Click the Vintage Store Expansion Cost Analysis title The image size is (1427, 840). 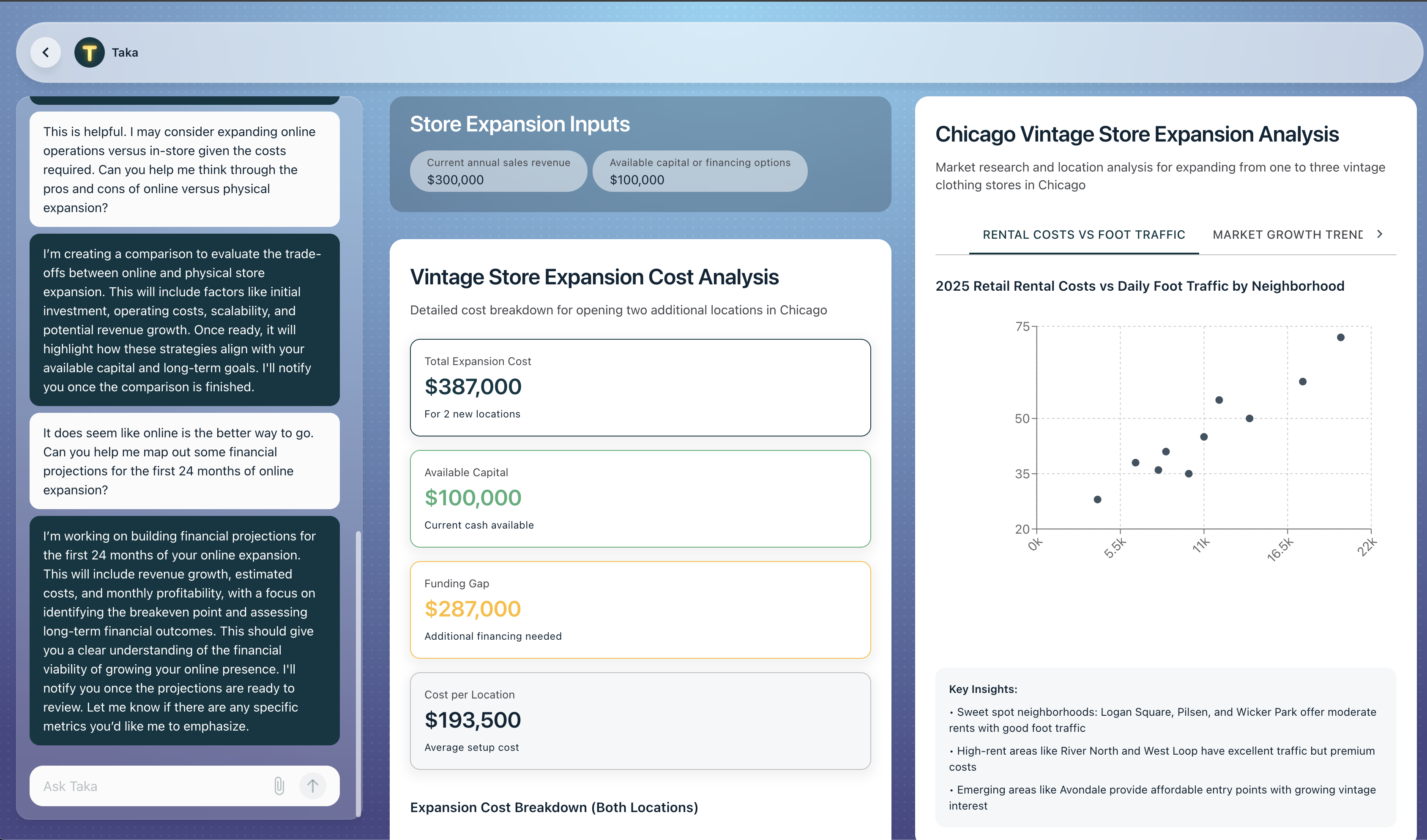click(x=595, y=277)
